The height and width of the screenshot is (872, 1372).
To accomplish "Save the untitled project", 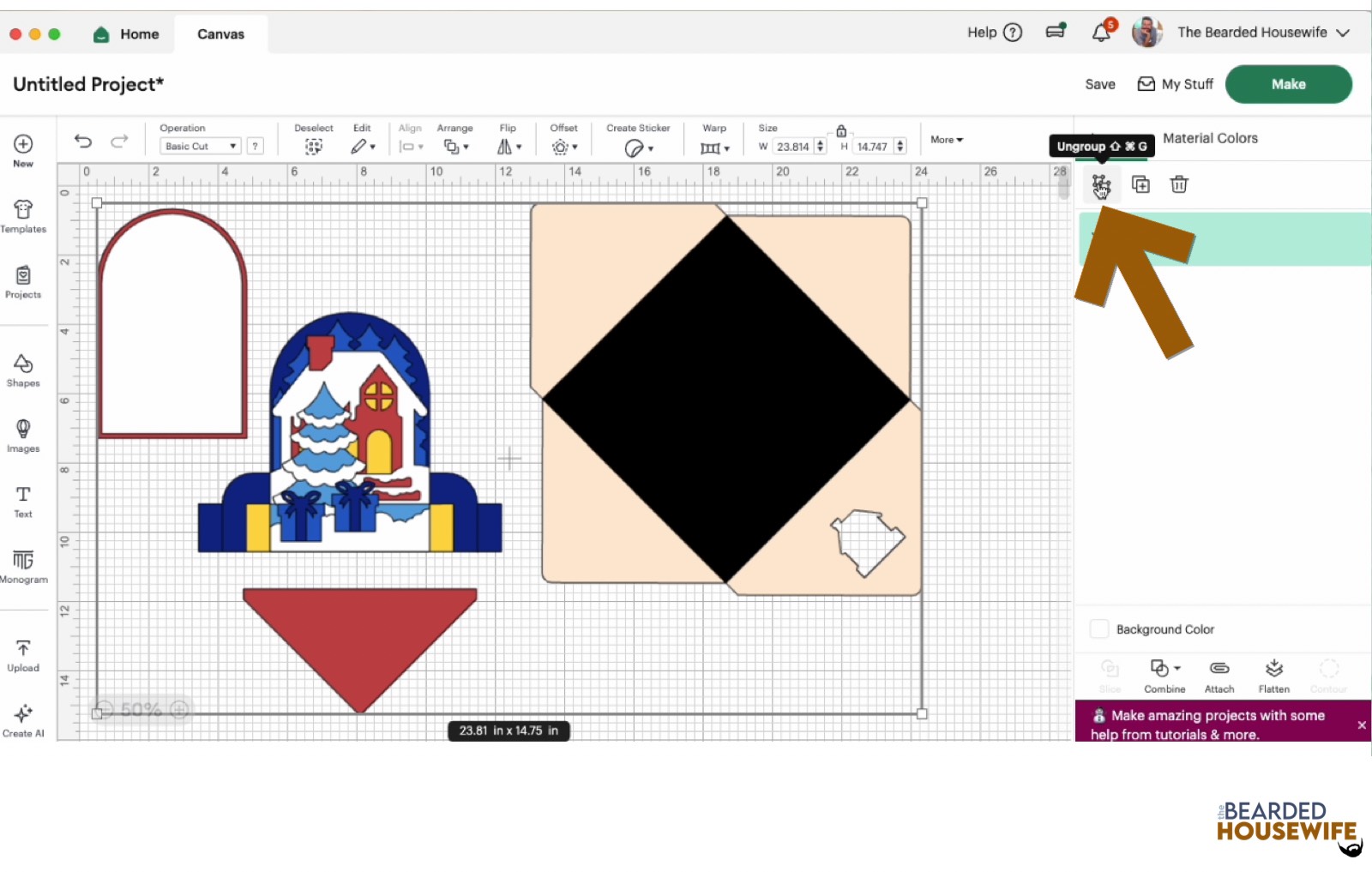I will tap(1100, 83).
